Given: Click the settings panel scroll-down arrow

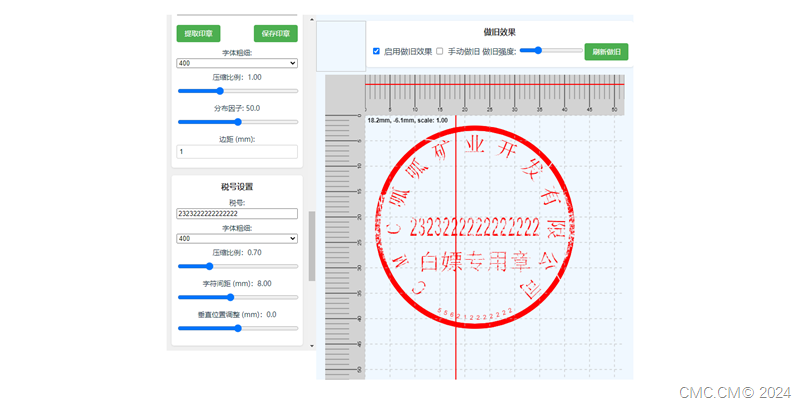Looking at the screenshot, I should [x=312, y=346].
